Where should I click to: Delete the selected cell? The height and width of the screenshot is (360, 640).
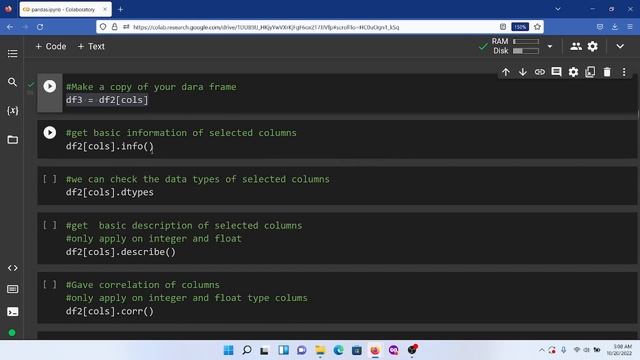pyautogui.click(x=607, y=72)
